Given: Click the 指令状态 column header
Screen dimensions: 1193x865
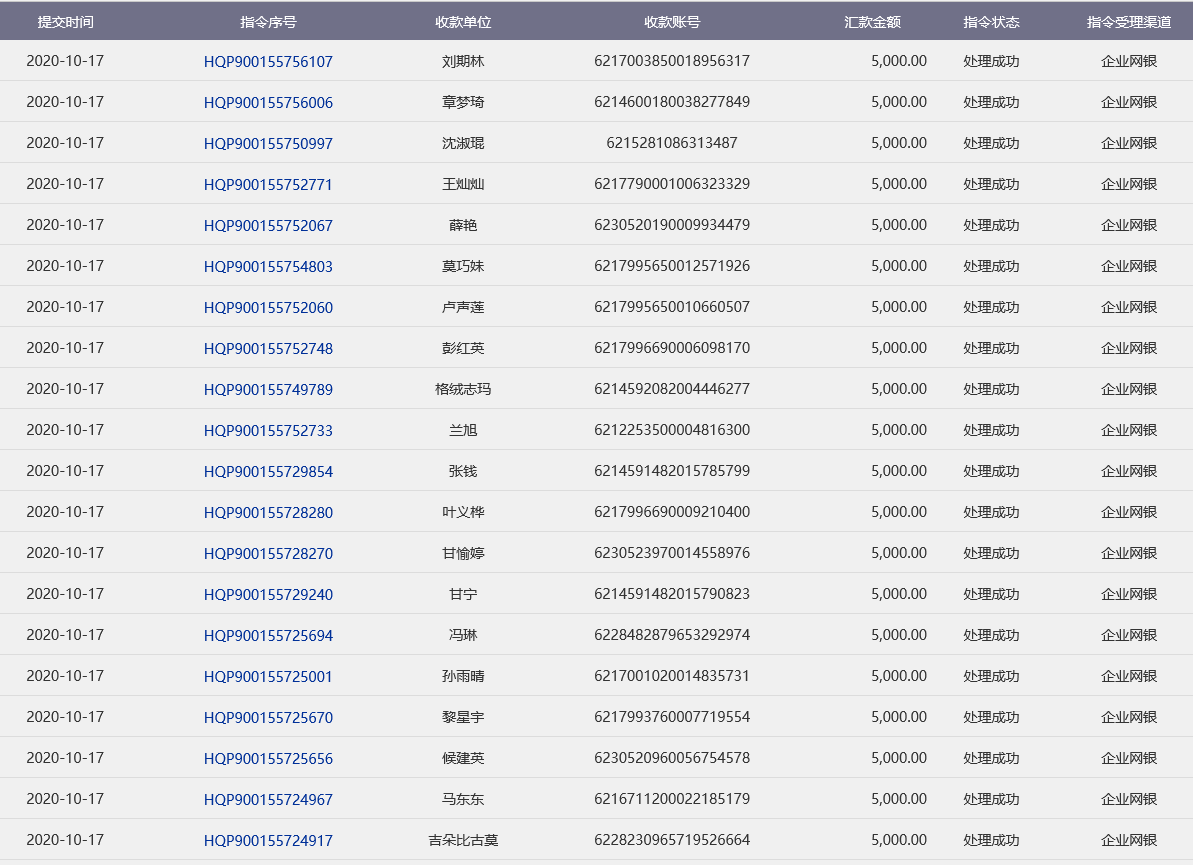Looking at the screenshot, I should pyautogui.click(x=991, y=22).
